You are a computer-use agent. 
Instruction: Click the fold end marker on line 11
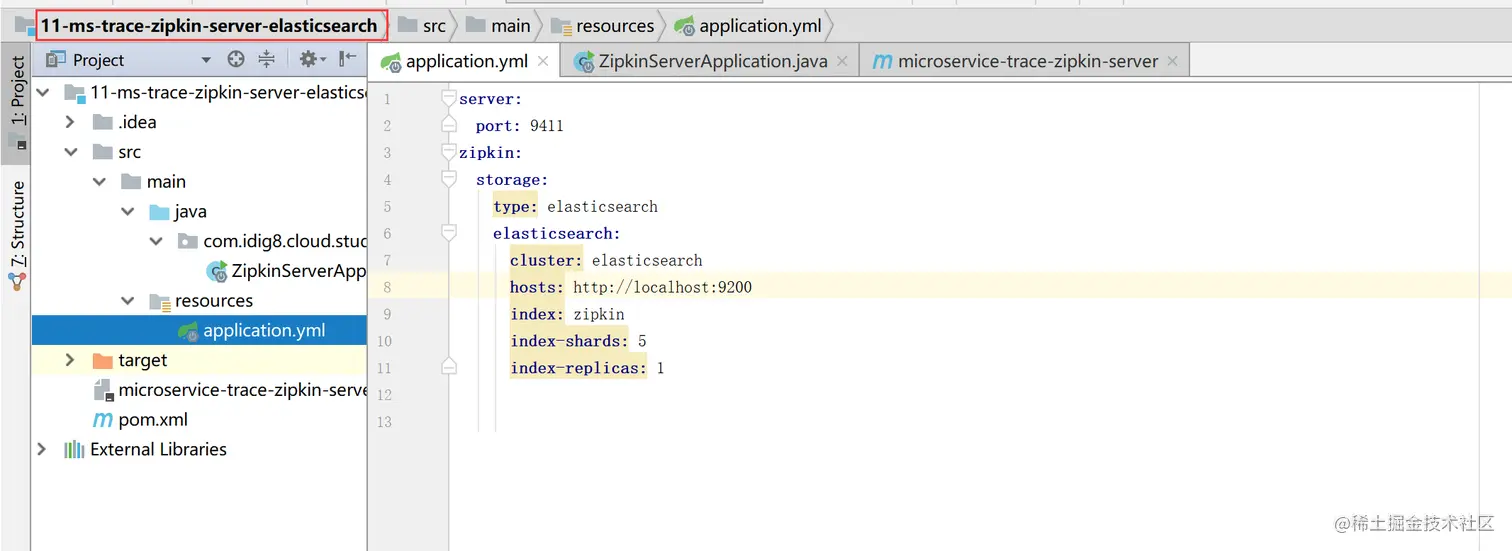(449, 367)
